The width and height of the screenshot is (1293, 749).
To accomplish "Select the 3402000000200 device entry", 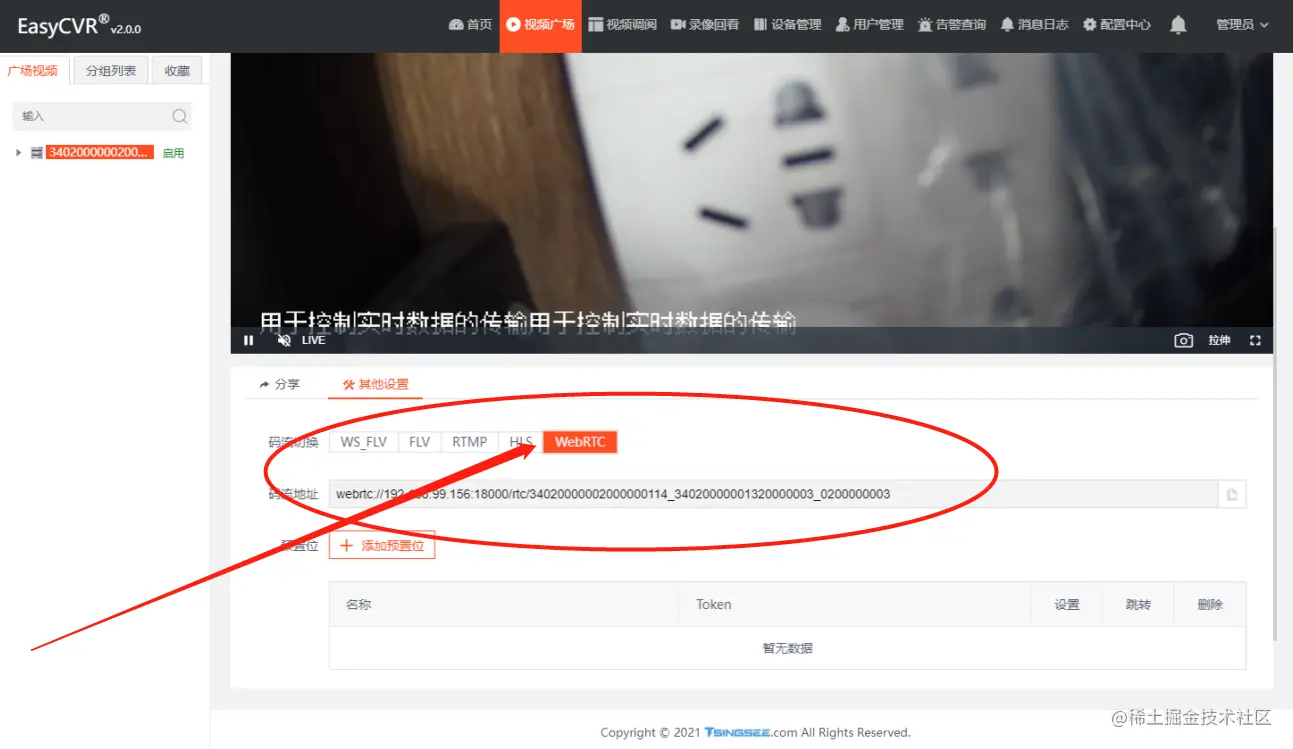I will 100,153.
